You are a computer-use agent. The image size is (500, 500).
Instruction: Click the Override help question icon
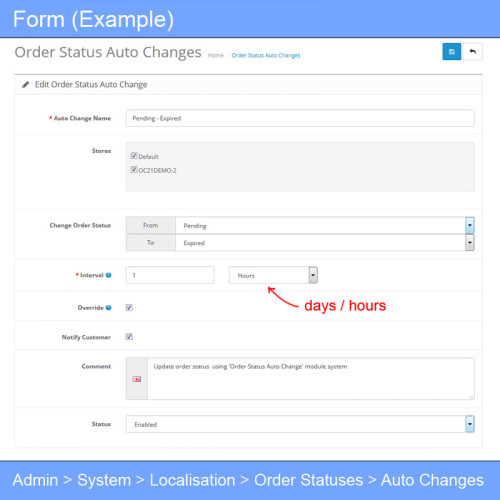(108, 308)
